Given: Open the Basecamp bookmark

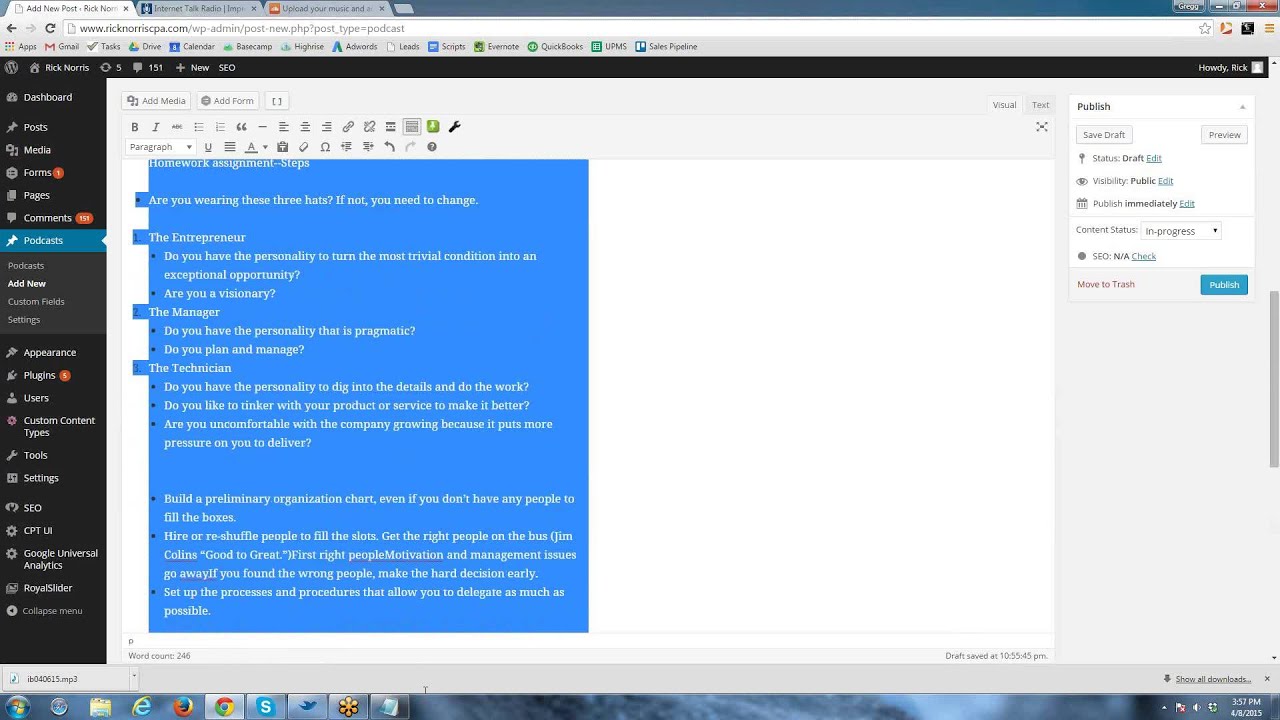Looking at the screenshot, I should (x=247, y=46).
